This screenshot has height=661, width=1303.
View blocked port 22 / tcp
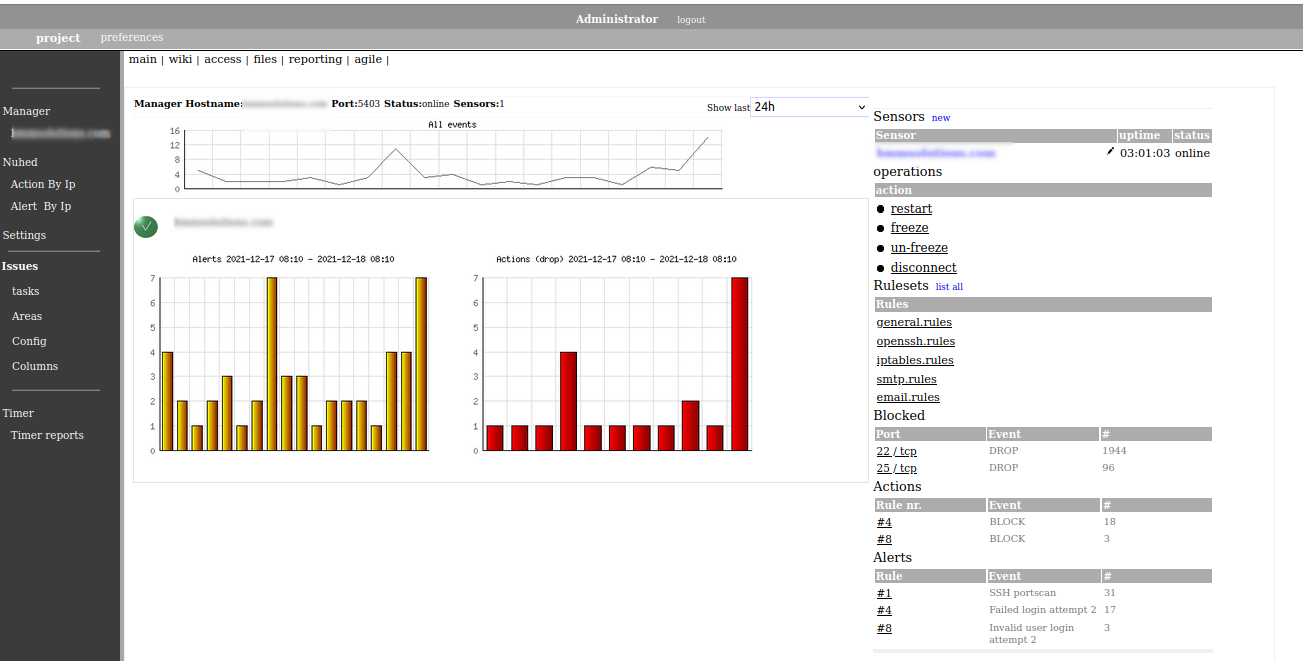tap(896, 451)
